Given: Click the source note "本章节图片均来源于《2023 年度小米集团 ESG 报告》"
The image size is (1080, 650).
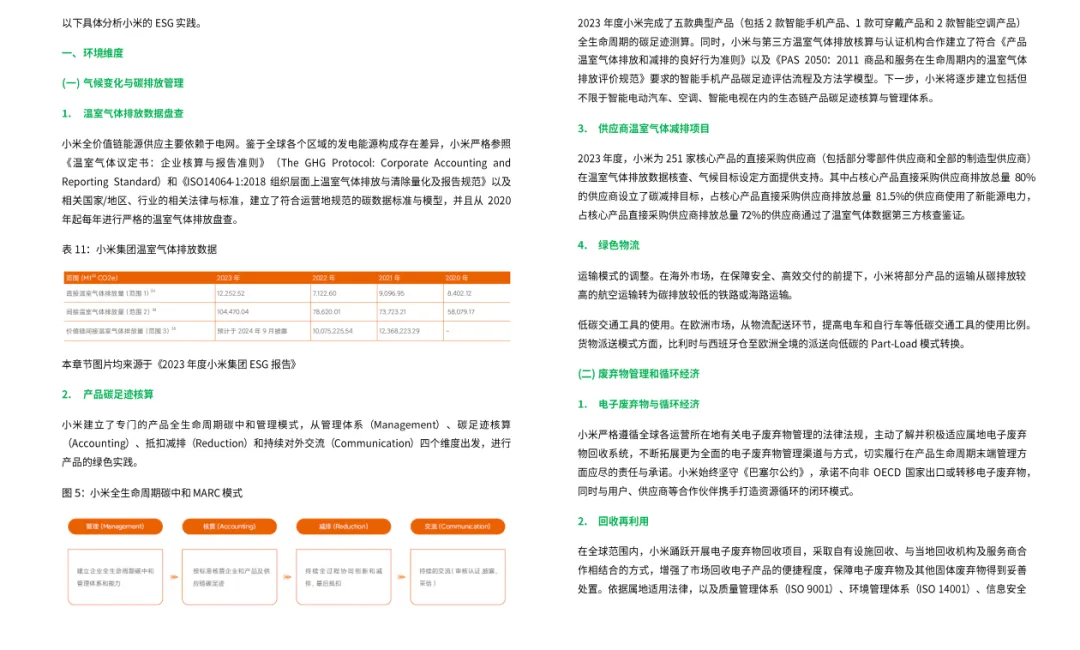Looking at the screenshot, I should (179, 364).
